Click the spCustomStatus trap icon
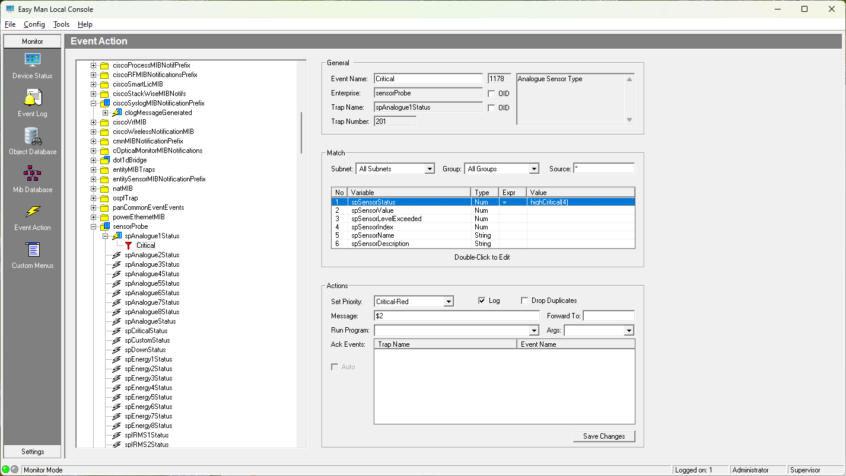 [117, 341]
